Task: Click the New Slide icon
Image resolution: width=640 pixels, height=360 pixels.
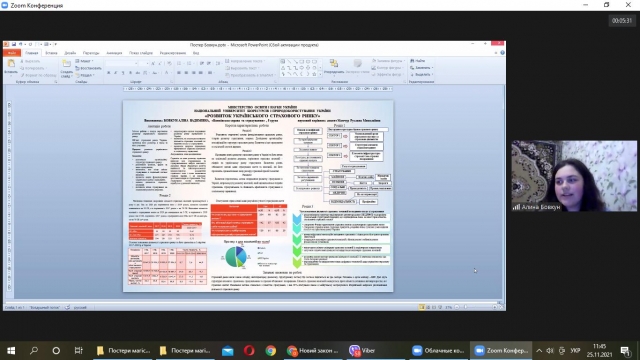Action: [x=66, y=68]
